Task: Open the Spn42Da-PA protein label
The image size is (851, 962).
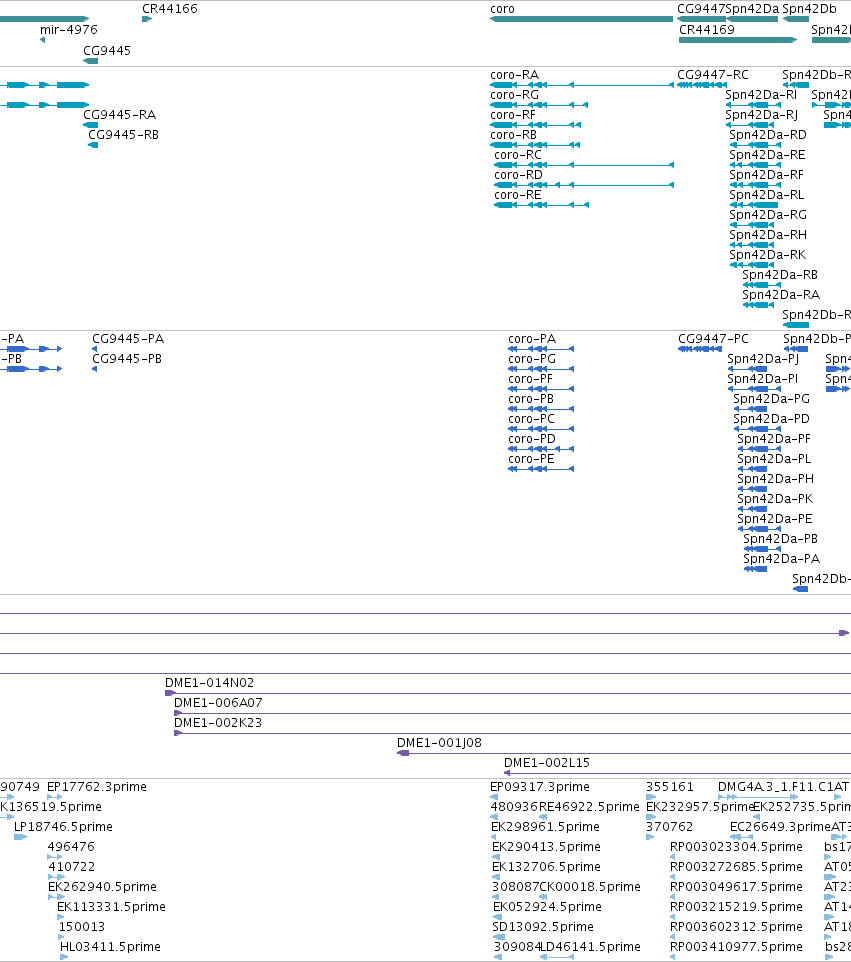Action: 782,558
